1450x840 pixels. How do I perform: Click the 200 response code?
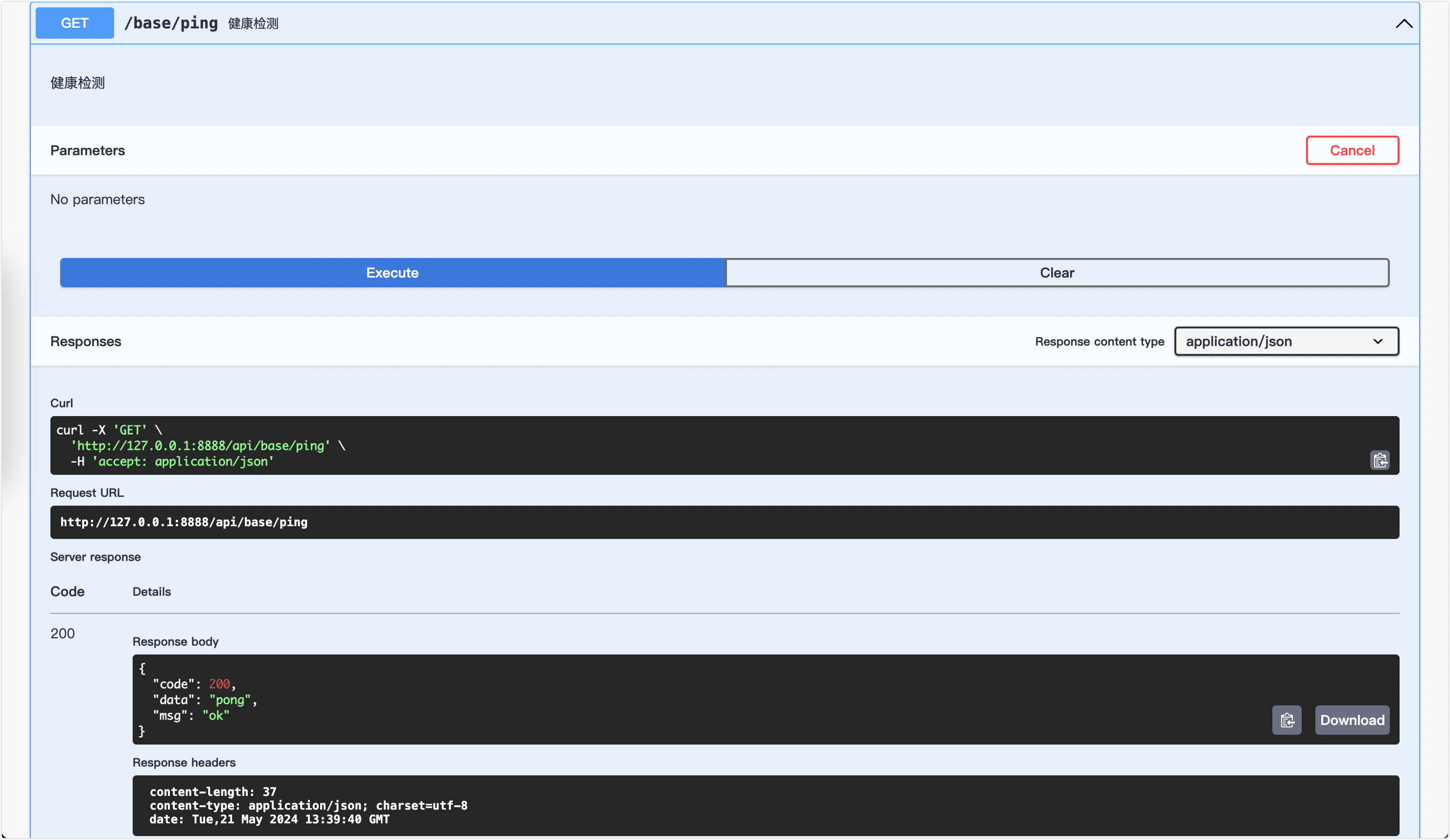tap(63, 633)
